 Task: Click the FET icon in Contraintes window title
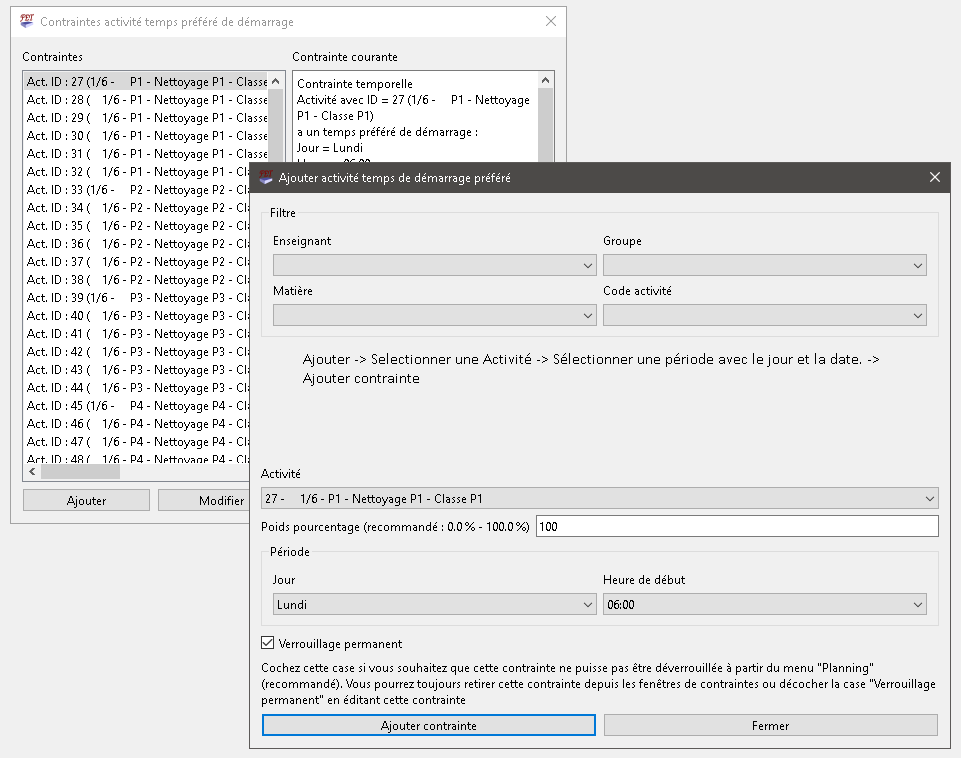click(x=27, y=21)
